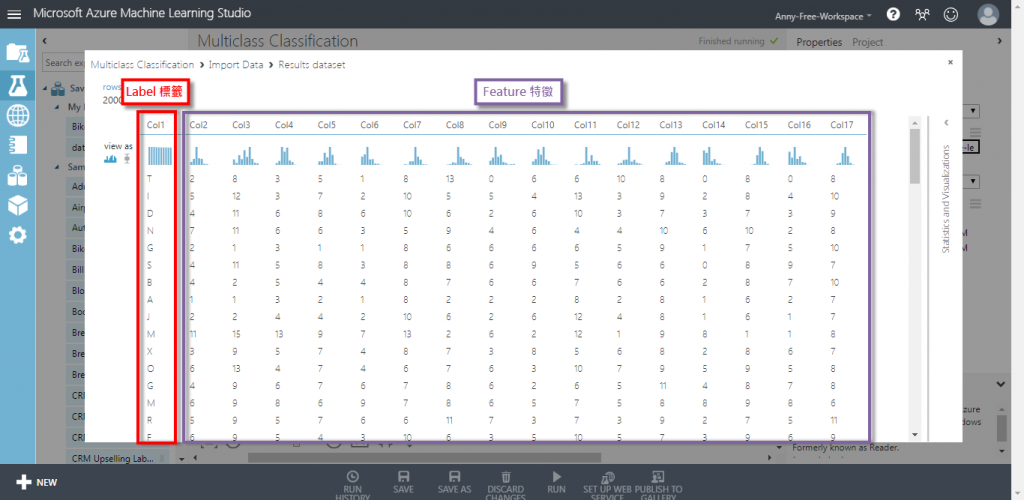The image size is (1024, 500).
Task: Collapse the right Properties pane with chevron
Action: tap(1000, 41)
